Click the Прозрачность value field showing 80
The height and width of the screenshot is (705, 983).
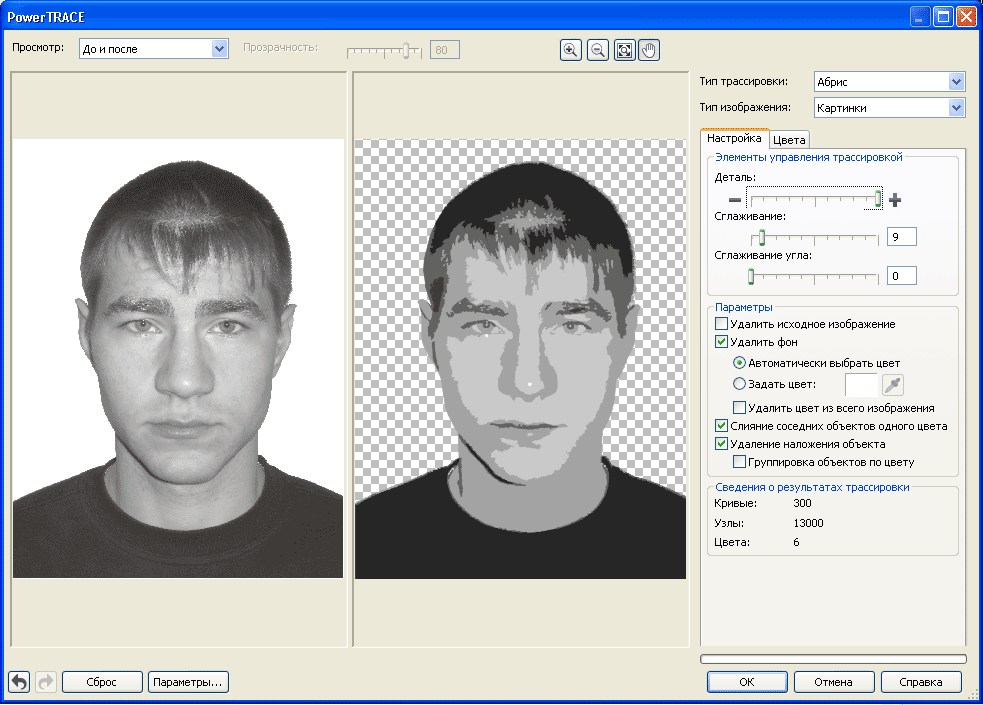(x=444, y=50)
